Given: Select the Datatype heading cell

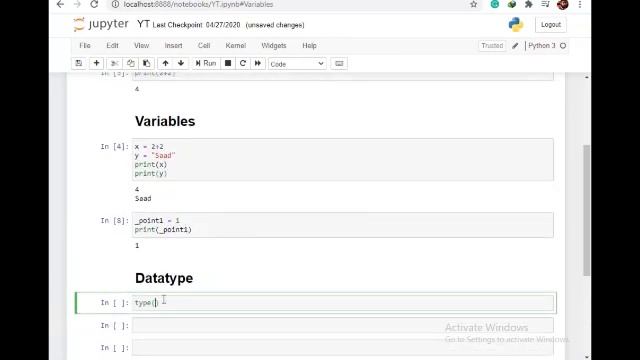Looking at the screenshot, I should 164,278.
